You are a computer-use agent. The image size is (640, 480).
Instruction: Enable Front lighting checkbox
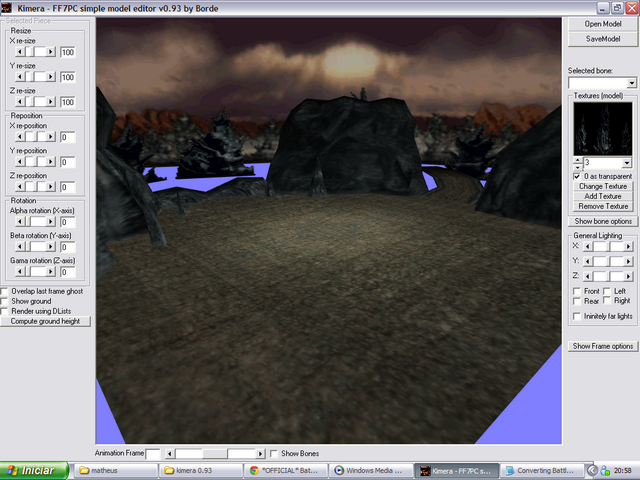coord(577,291)
